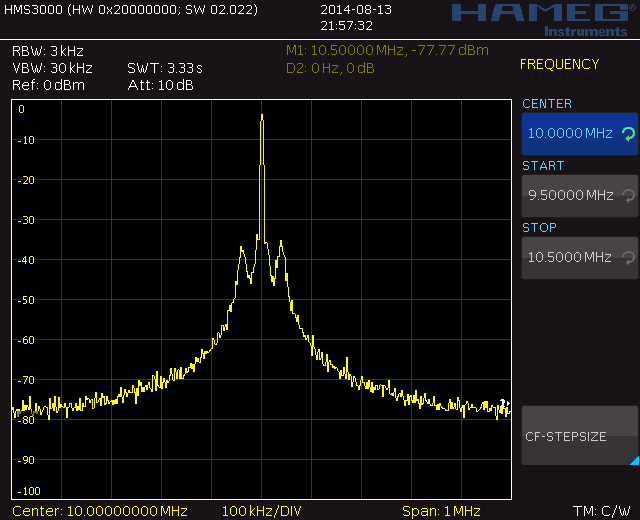Click the date 2014-08-13
The image size is (640, 520).
(356, 10)
